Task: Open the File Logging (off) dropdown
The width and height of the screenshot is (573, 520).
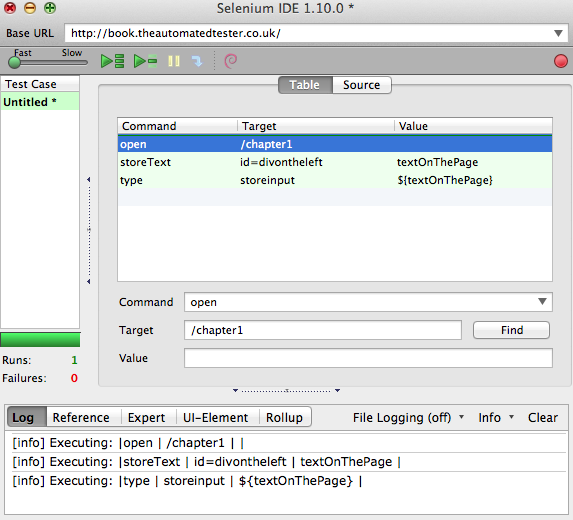Action: pyautogui.click(x=408, y=417)
